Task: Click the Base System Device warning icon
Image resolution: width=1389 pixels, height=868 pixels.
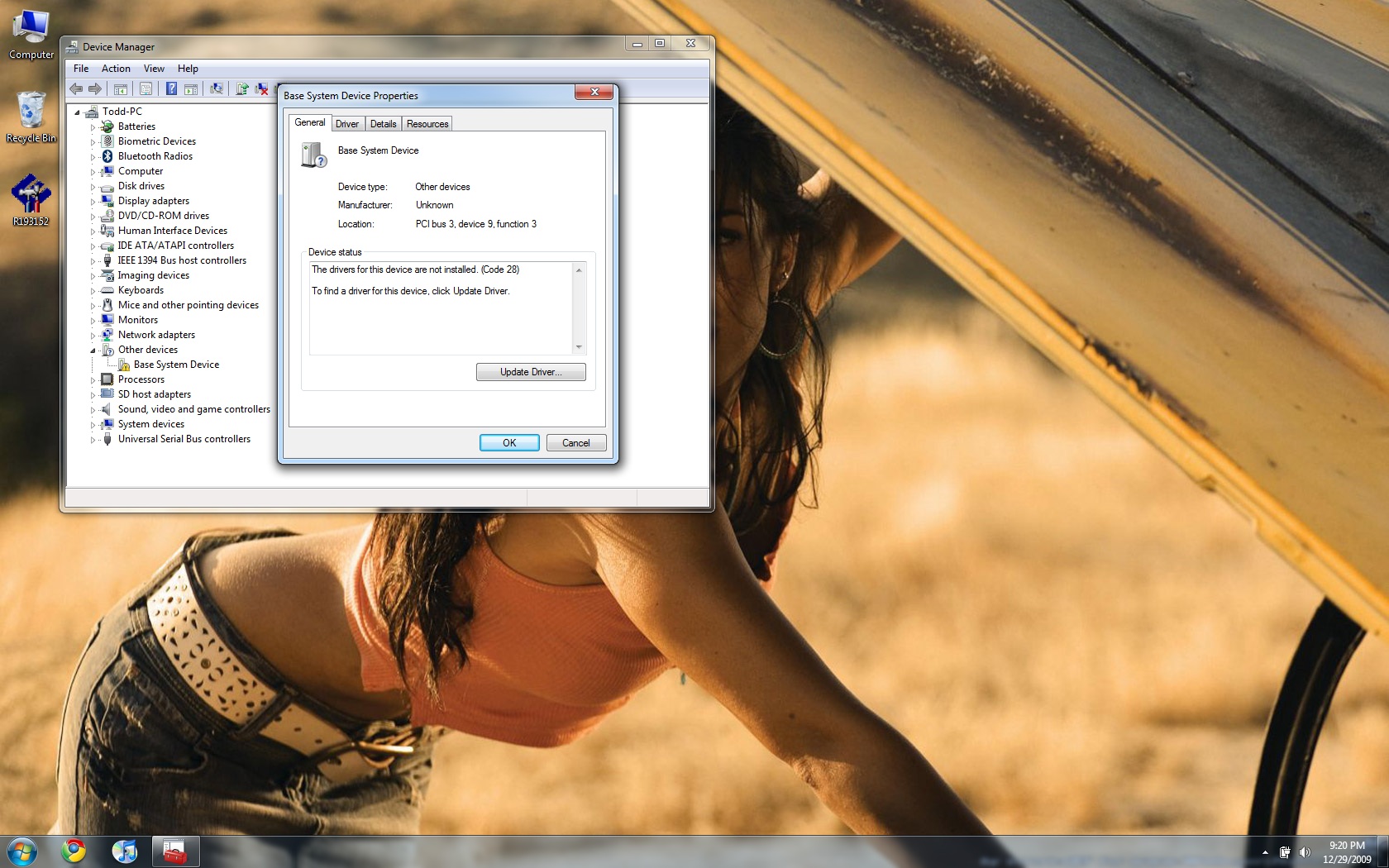Action: click(x=123, y=365)
